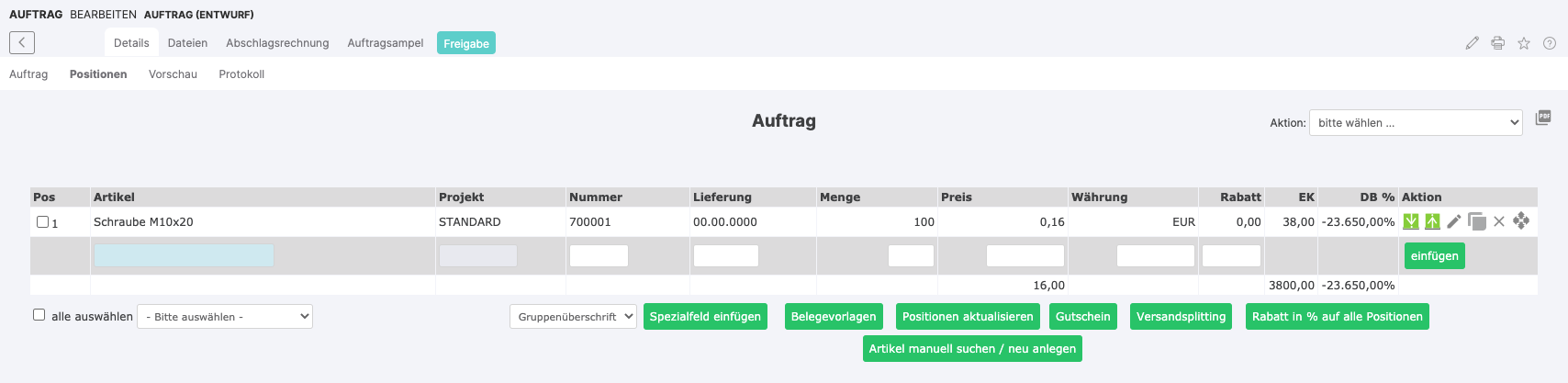
Task: Open the Vorschau subtab
Action: [173, 74]
